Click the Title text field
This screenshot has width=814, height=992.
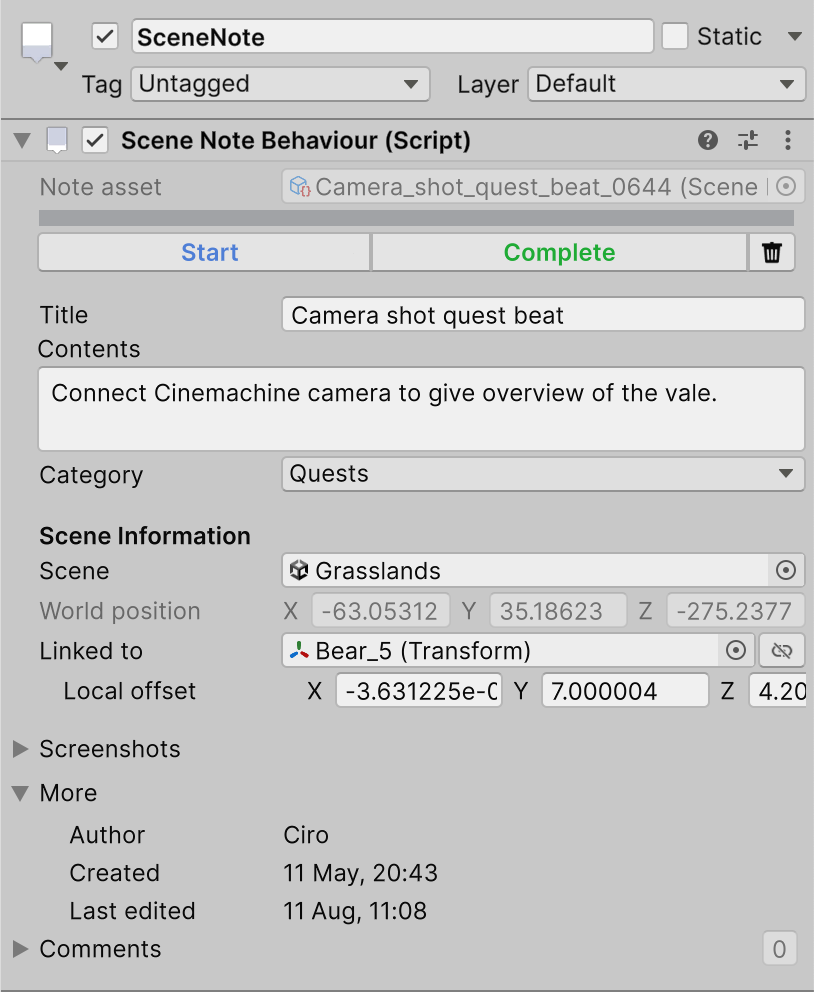[x=543, y=315]
